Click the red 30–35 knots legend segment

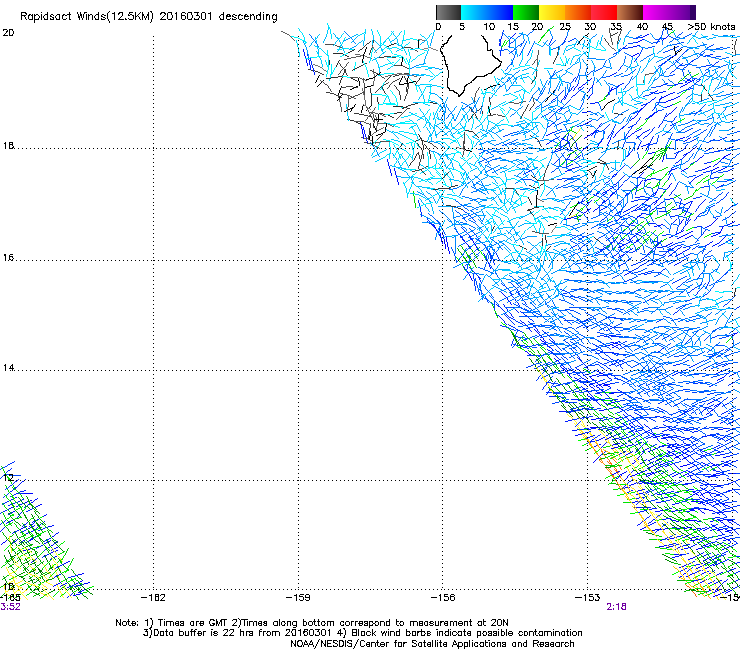point(604,12)
